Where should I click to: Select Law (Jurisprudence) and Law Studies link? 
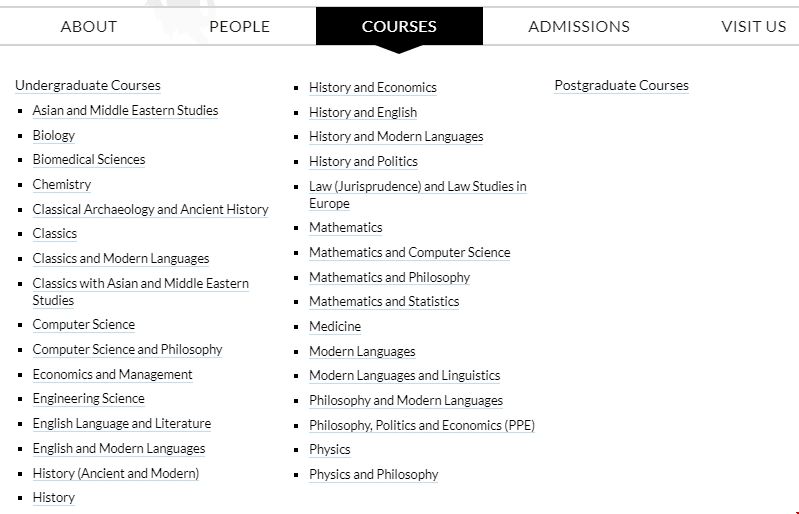coord(417,187)
